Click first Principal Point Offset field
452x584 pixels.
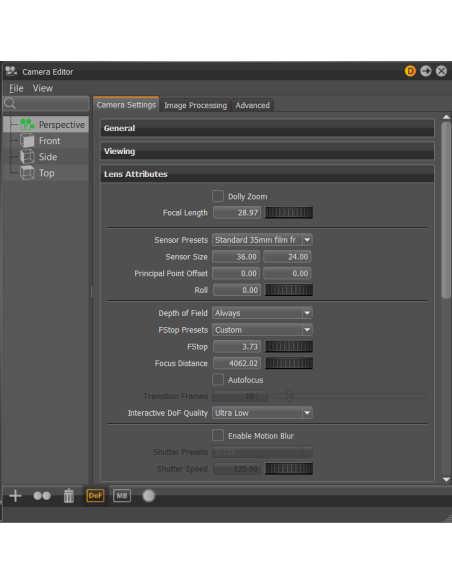point(236,273)
